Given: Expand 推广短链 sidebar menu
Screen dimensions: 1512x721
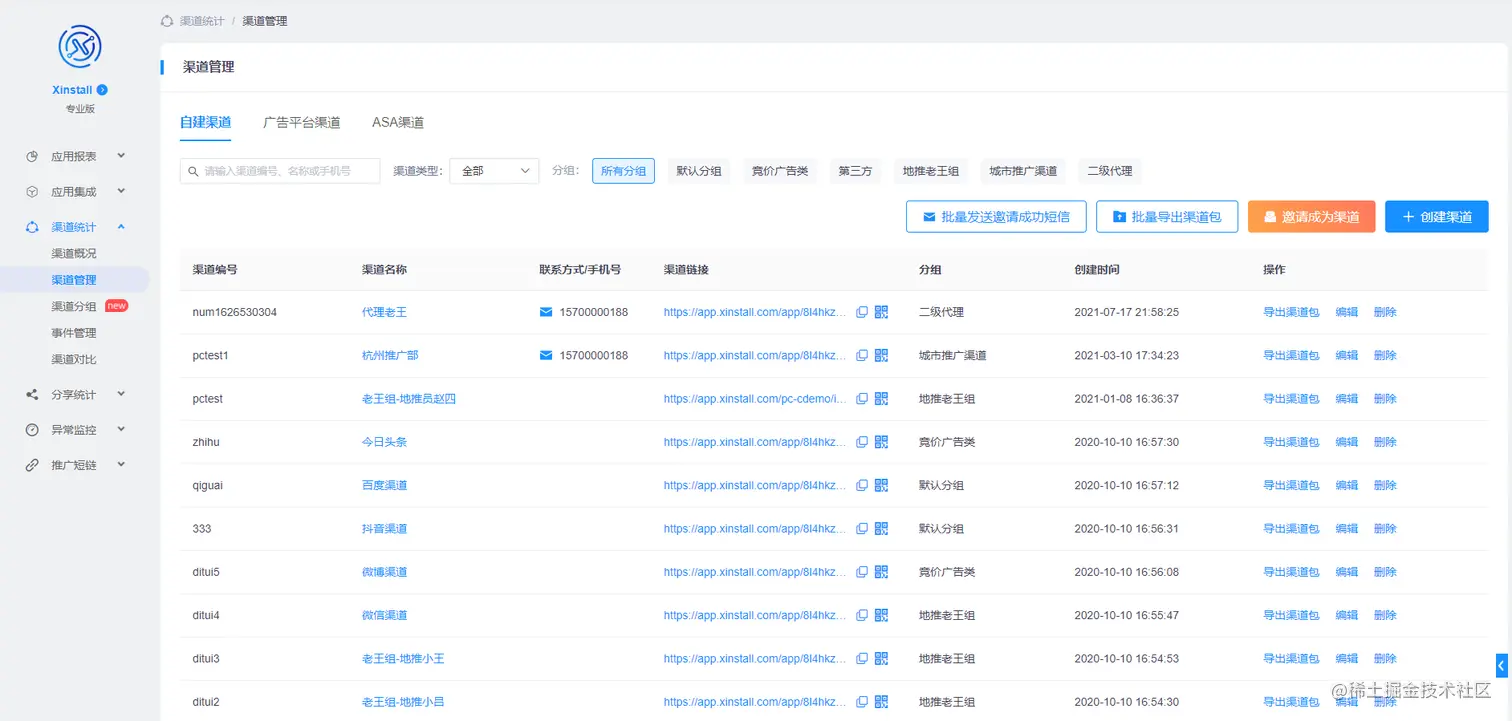Looking at the screenshot, I should tap(75, 465).
